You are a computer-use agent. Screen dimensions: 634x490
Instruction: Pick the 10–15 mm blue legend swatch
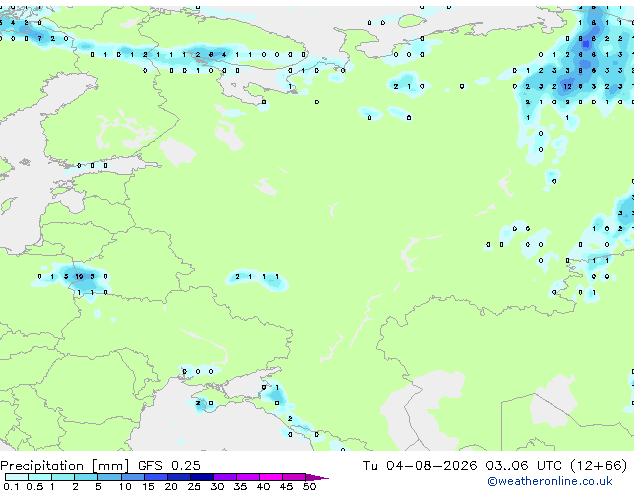[133, 477]
